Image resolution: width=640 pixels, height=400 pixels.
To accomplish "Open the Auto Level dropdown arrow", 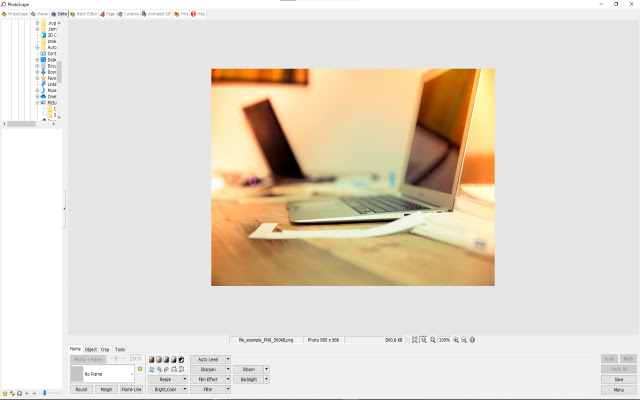I will pos(228,360).
